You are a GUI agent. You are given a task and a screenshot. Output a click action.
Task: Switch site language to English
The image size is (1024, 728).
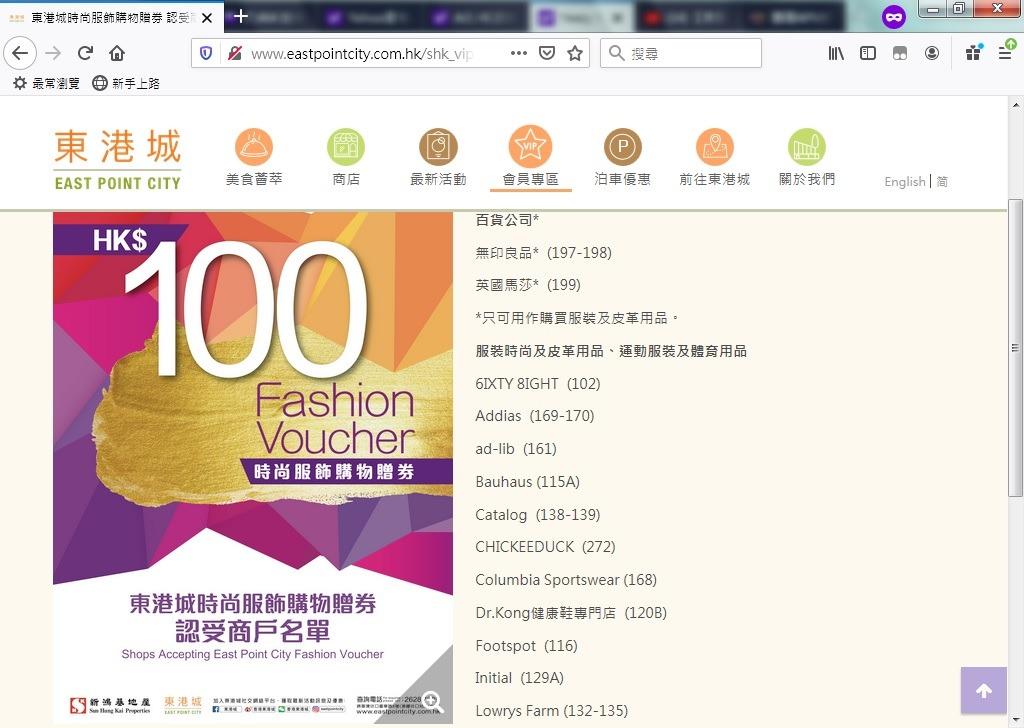[x=904, y=182]
